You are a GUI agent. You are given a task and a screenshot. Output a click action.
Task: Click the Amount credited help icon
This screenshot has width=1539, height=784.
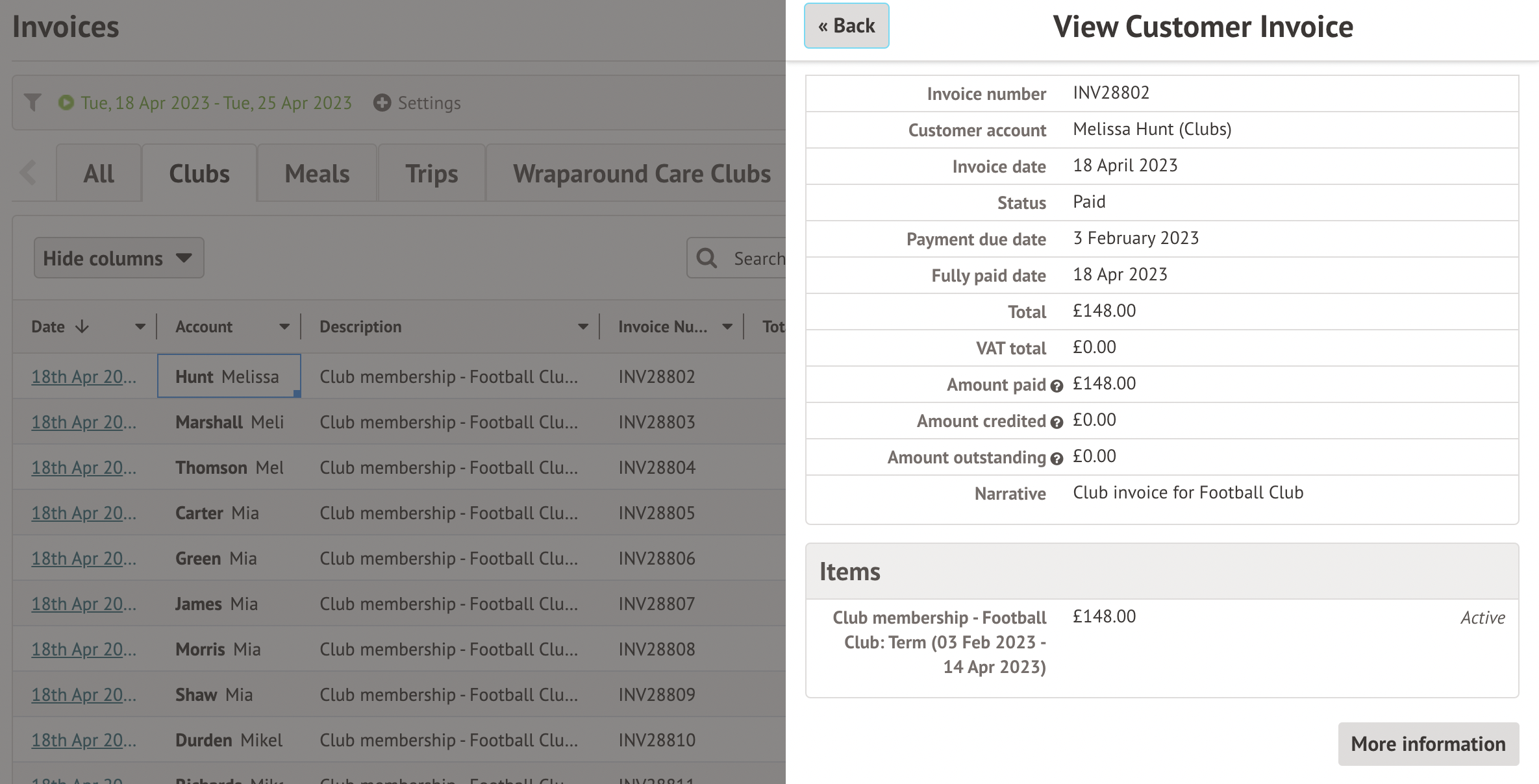coord(1057,423)
